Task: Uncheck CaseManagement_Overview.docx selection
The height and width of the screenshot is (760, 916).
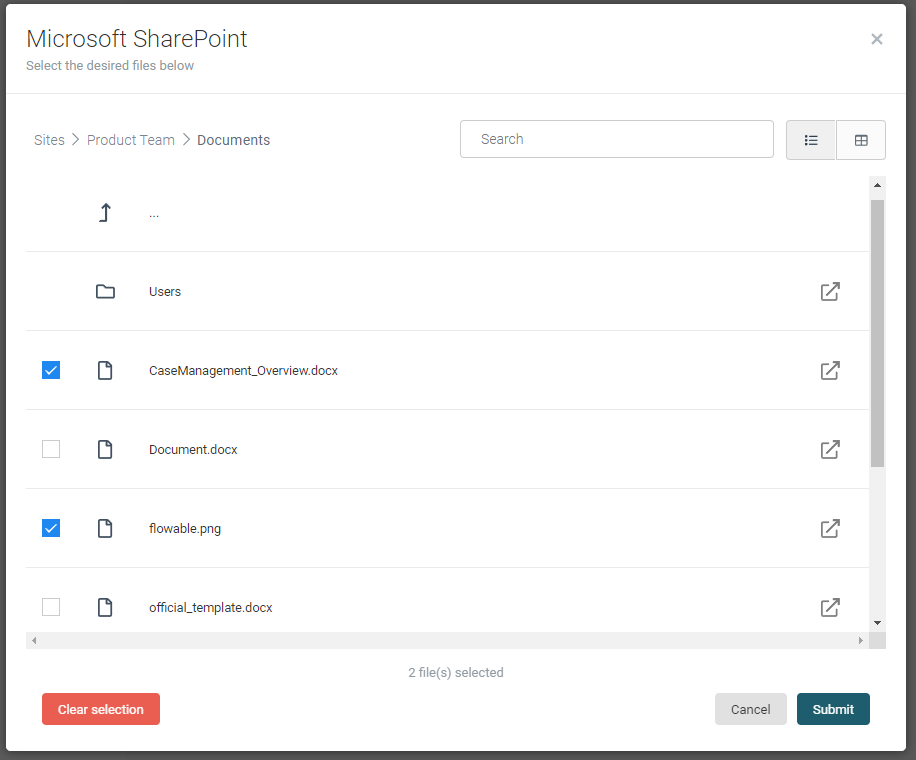Action: click(51, 370)
